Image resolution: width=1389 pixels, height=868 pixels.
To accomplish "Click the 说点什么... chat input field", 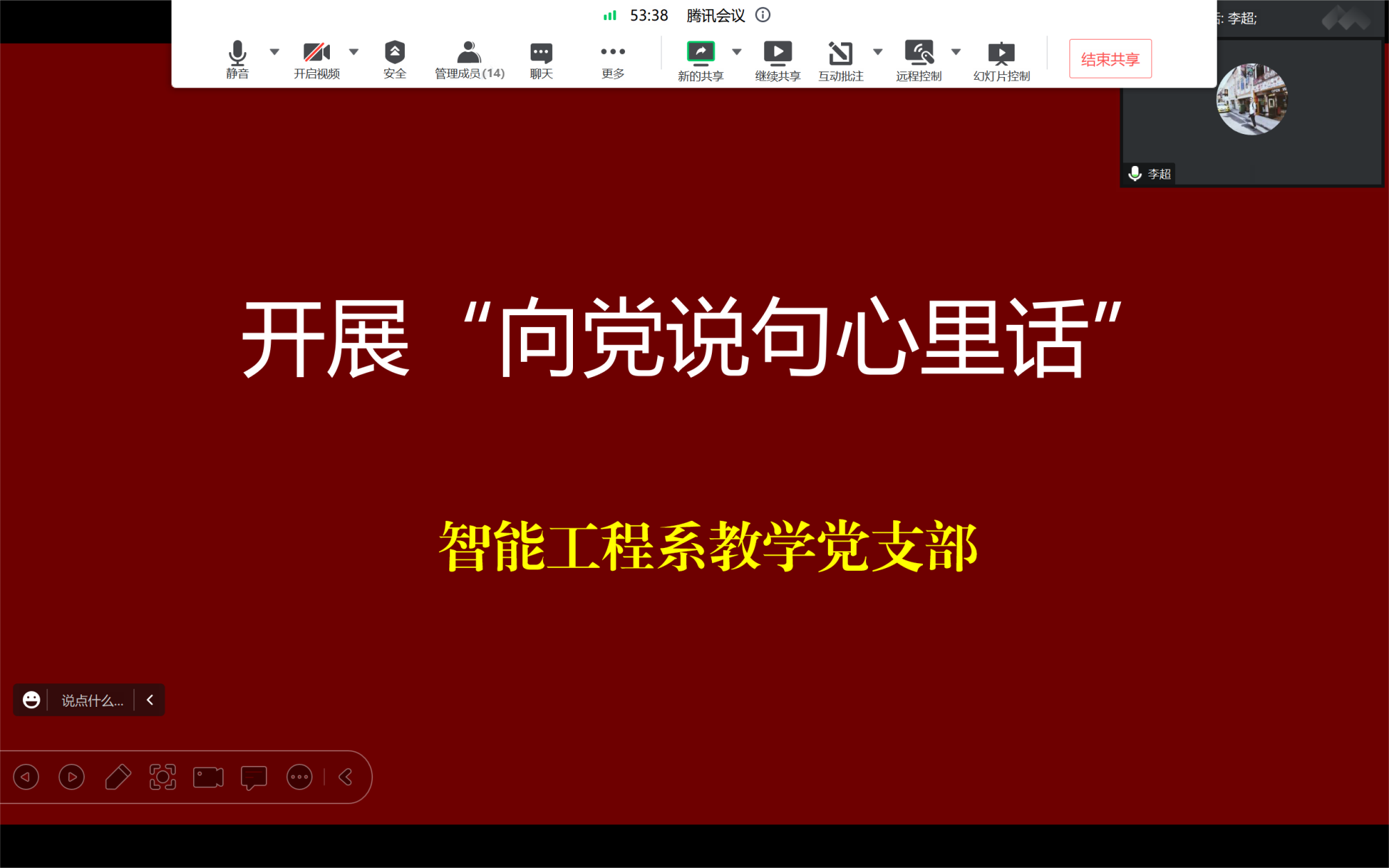I will (92, 701).
